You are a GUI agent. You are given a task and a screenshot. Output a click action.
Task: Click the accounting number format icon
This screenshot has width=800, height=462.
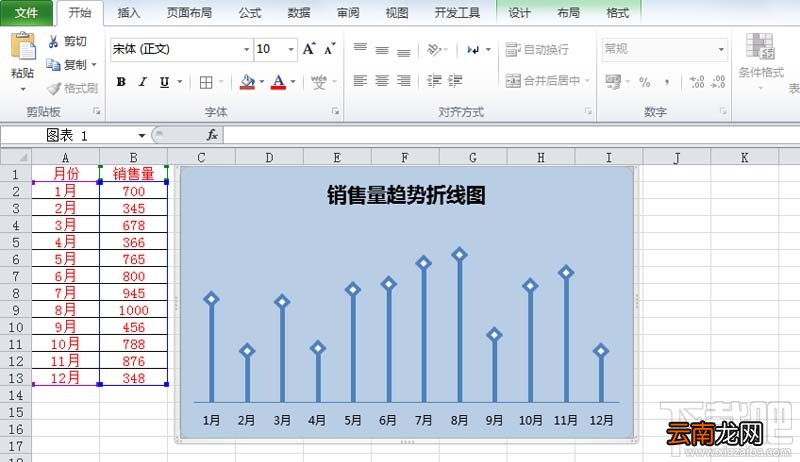coord(613,82)
